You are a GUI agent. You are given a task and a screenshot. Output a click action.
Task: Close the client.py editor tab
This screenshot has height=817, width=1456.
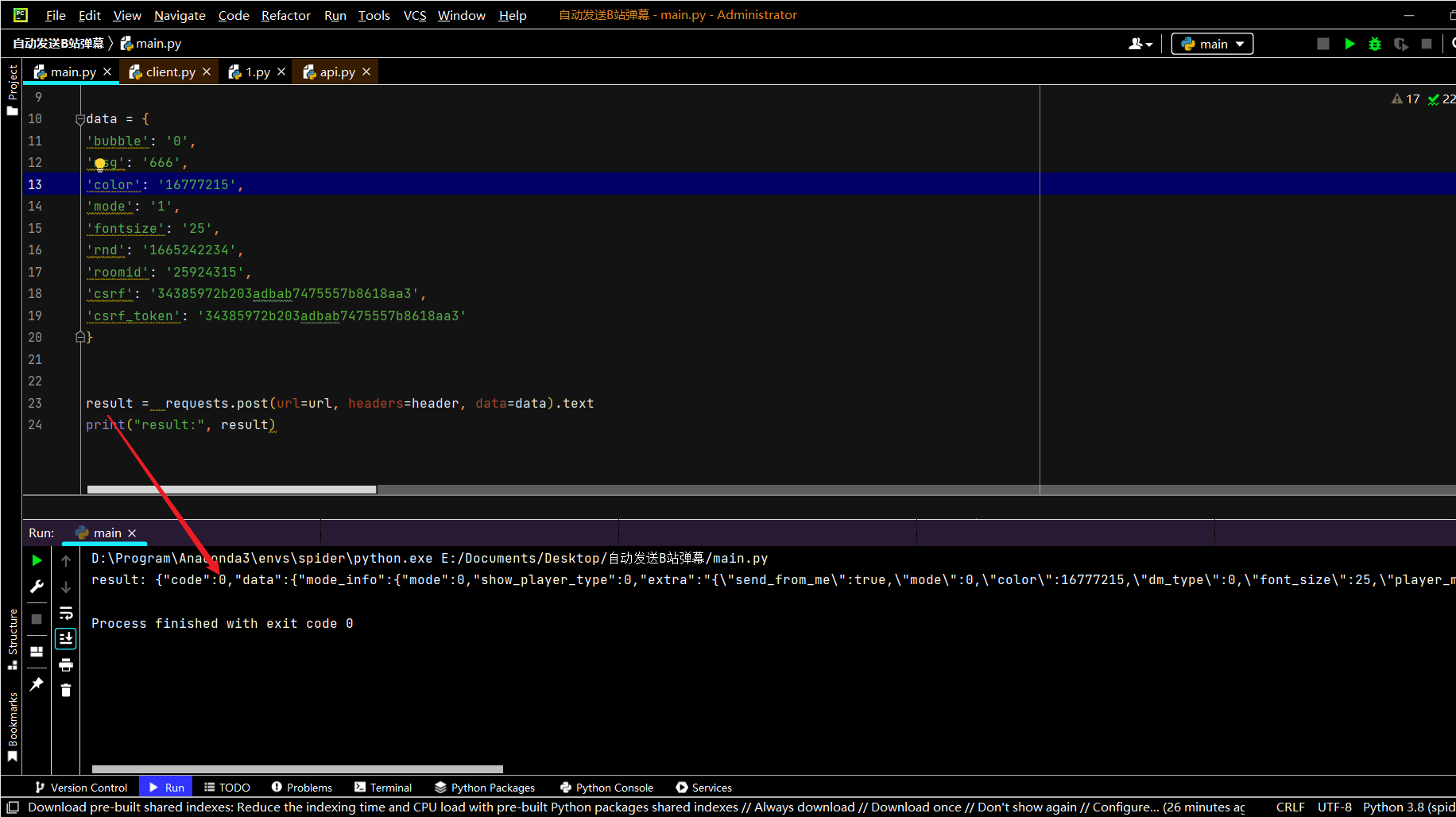pyautogui.click(x=207, y=72)
